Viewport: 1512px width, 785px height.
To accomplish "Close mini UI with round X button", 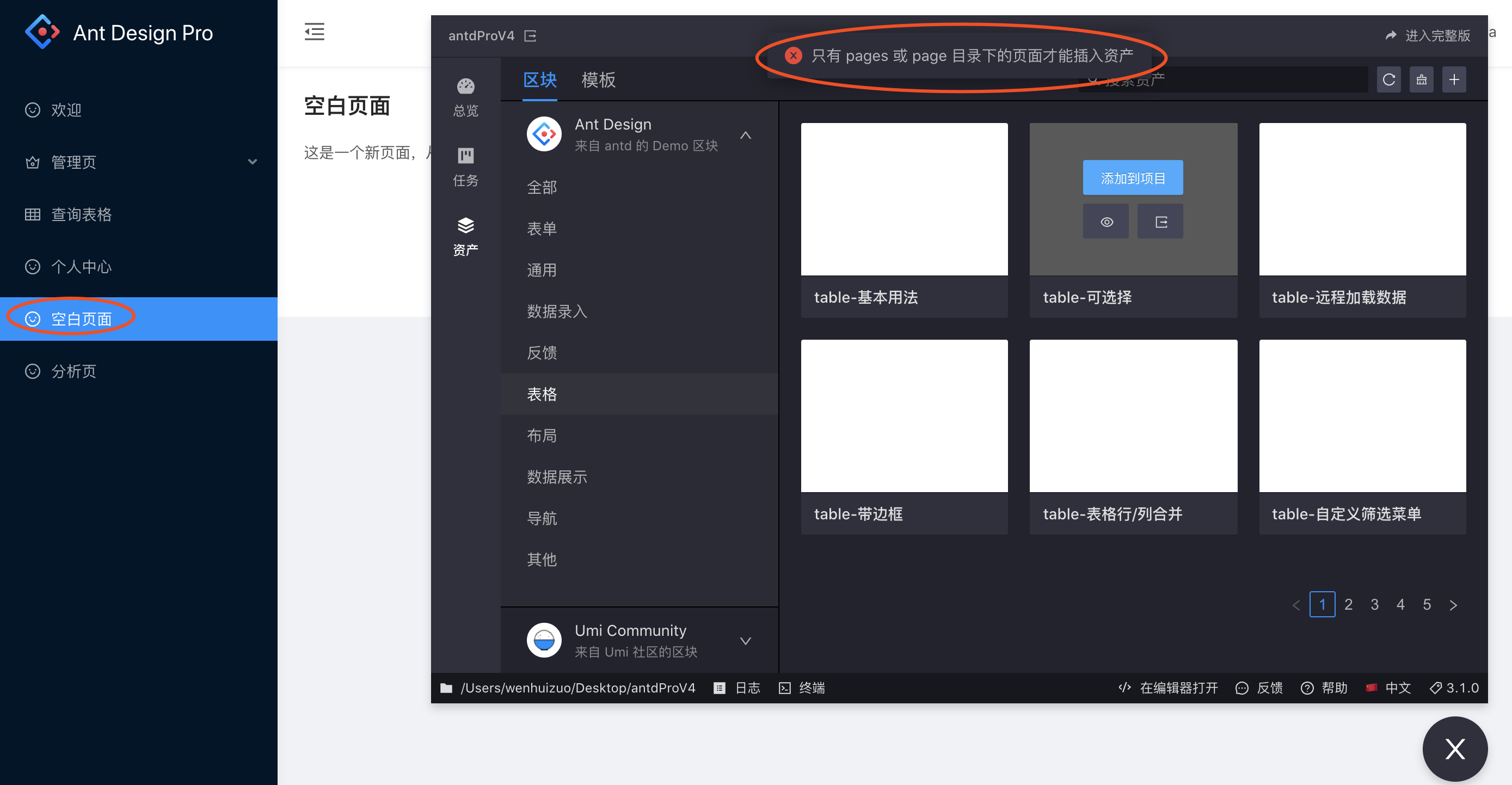I will click(x=1454, y=749).
